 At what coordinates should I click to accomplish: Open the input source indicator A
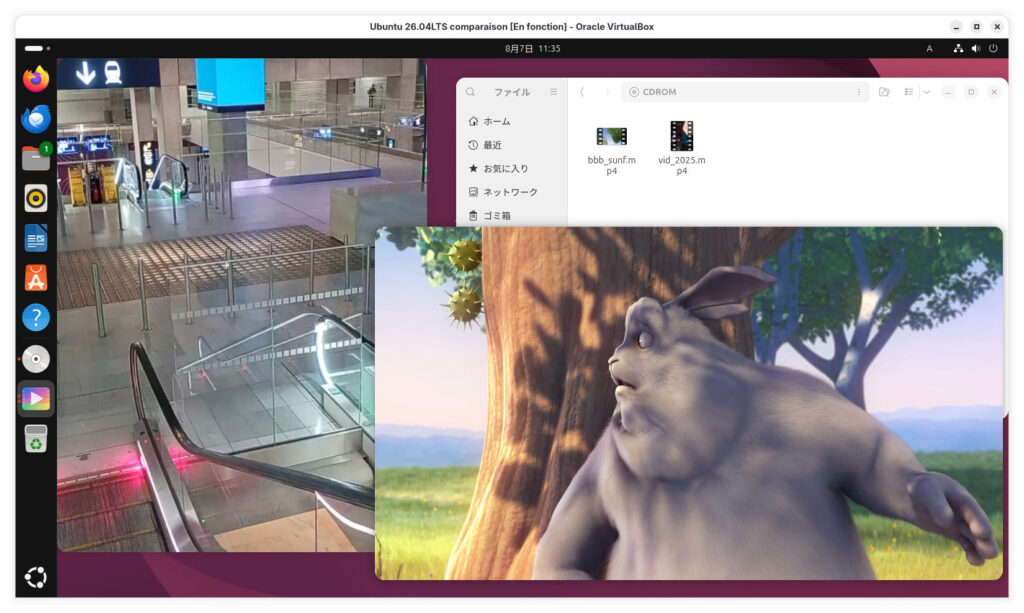[x=929, y=48]
